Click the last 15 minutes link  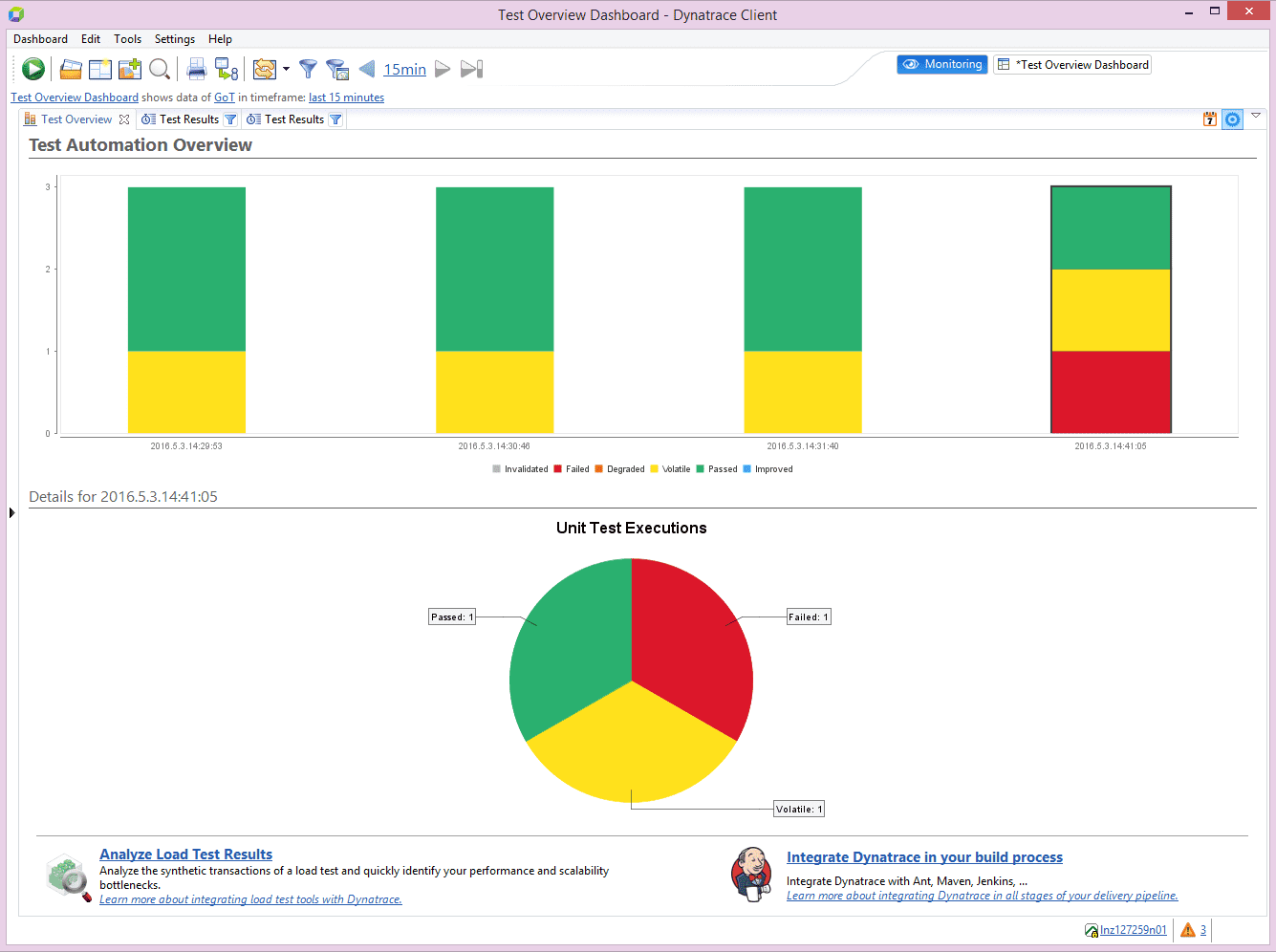pyautogui.click(x=346, y=97)
